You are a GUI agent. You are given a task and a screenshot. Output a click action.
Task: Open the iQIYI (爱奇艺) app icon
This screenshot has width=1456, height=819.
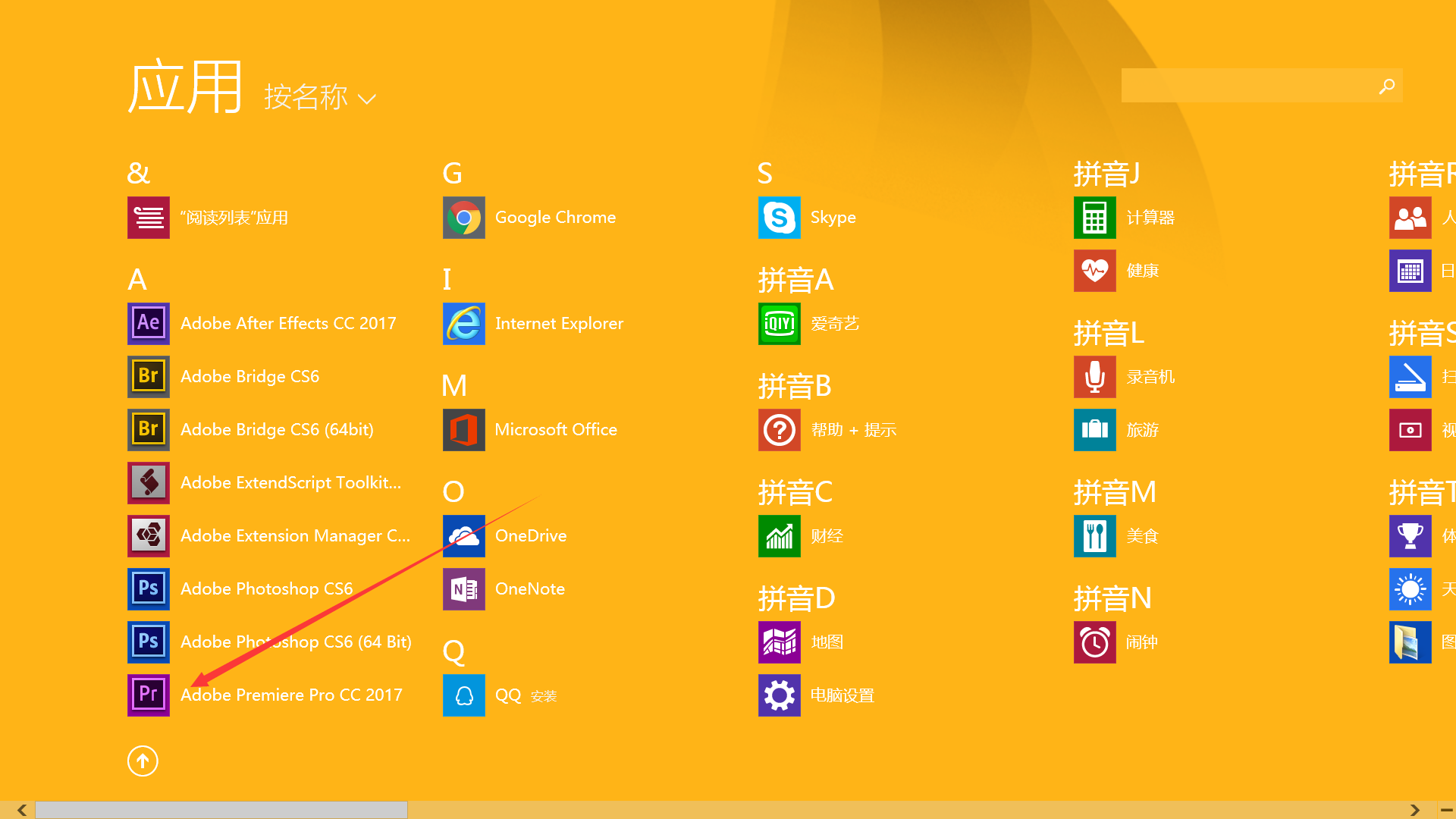[780, 324]
